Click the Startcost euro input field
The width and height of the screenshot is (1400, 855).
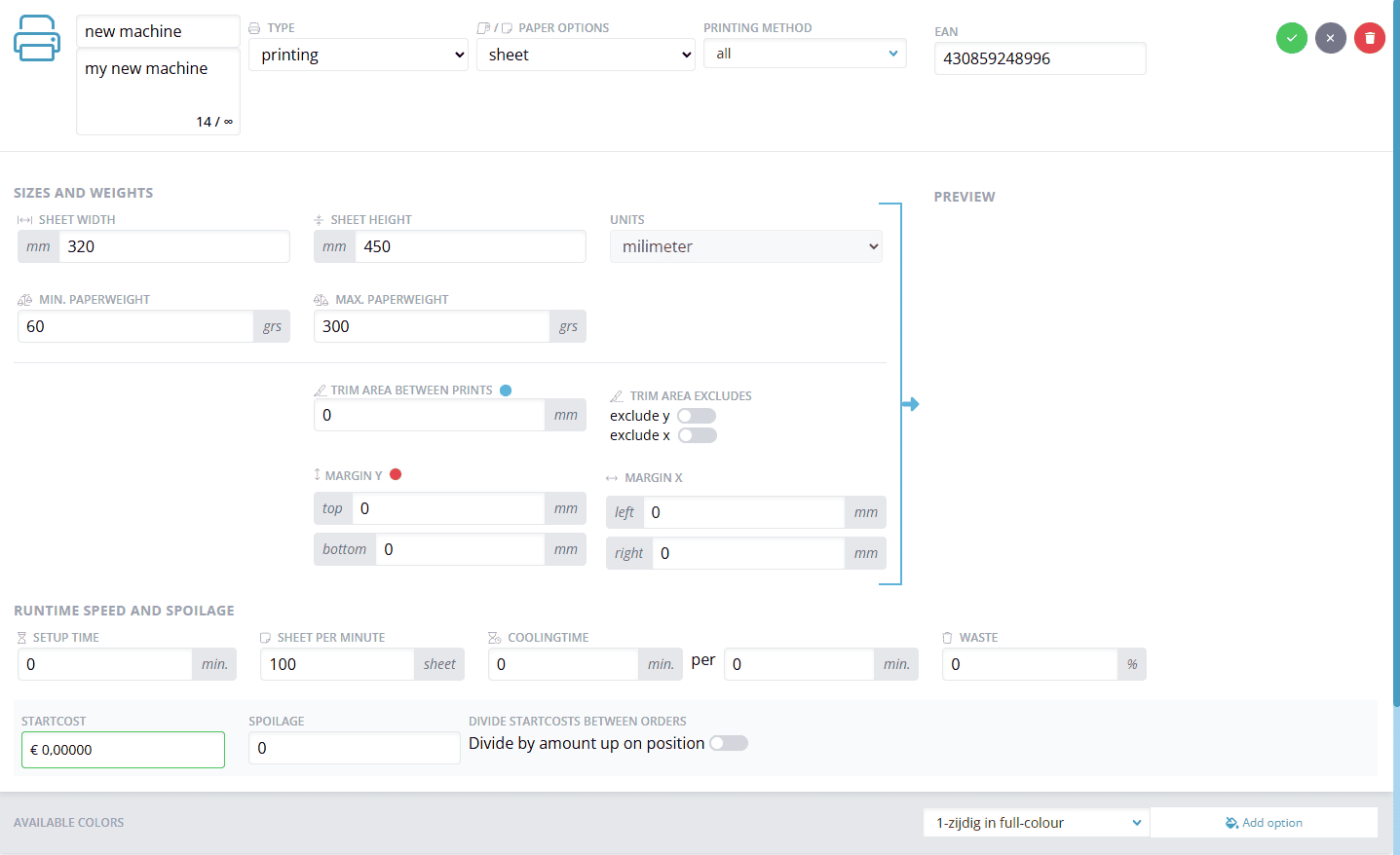(123, 750)
